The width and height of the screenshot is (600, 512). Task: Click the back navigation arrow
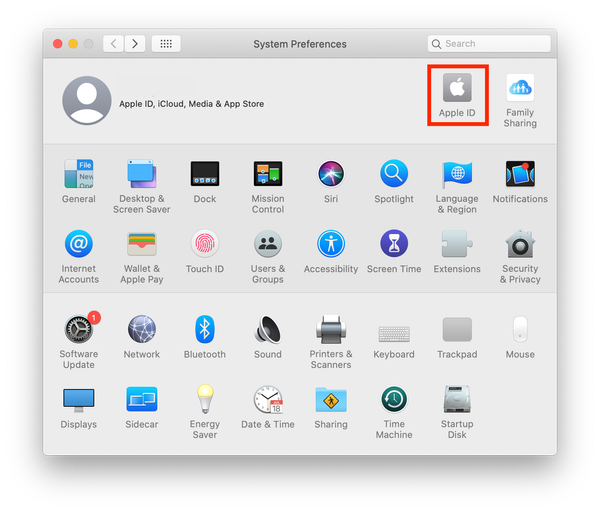(114, 44)
